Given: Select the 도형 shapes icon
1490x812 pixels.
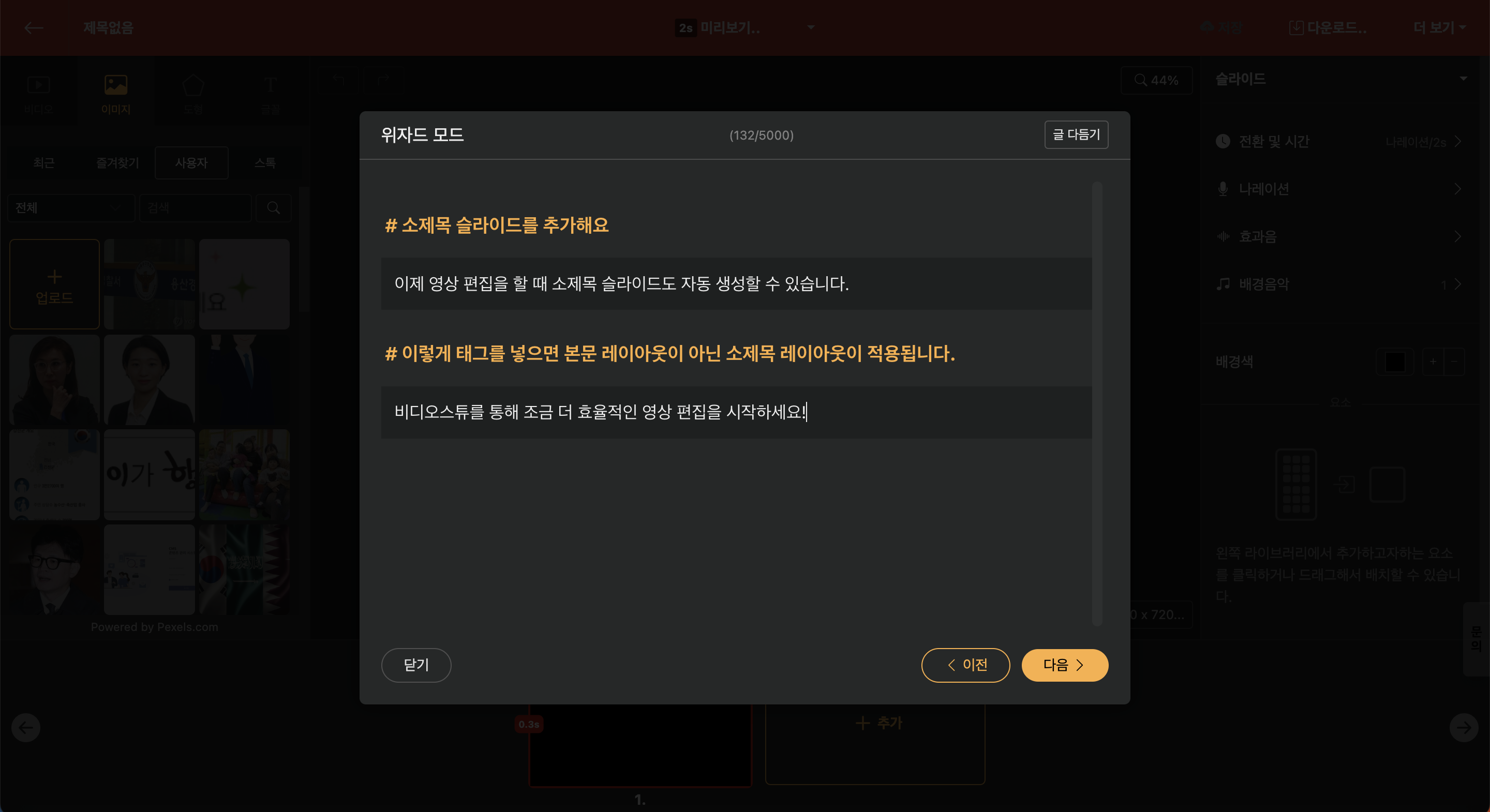Looking at the screenshot, I should [192, 93].
